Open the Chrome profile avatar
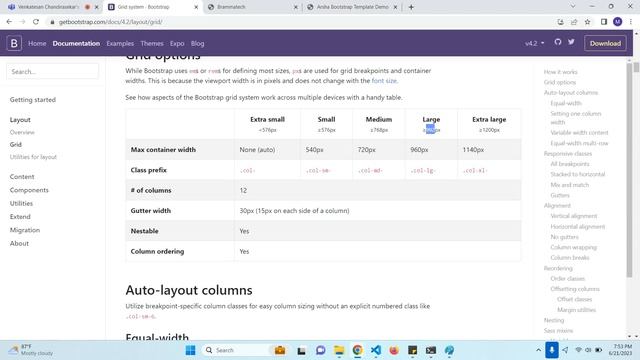 click(618, 22)
